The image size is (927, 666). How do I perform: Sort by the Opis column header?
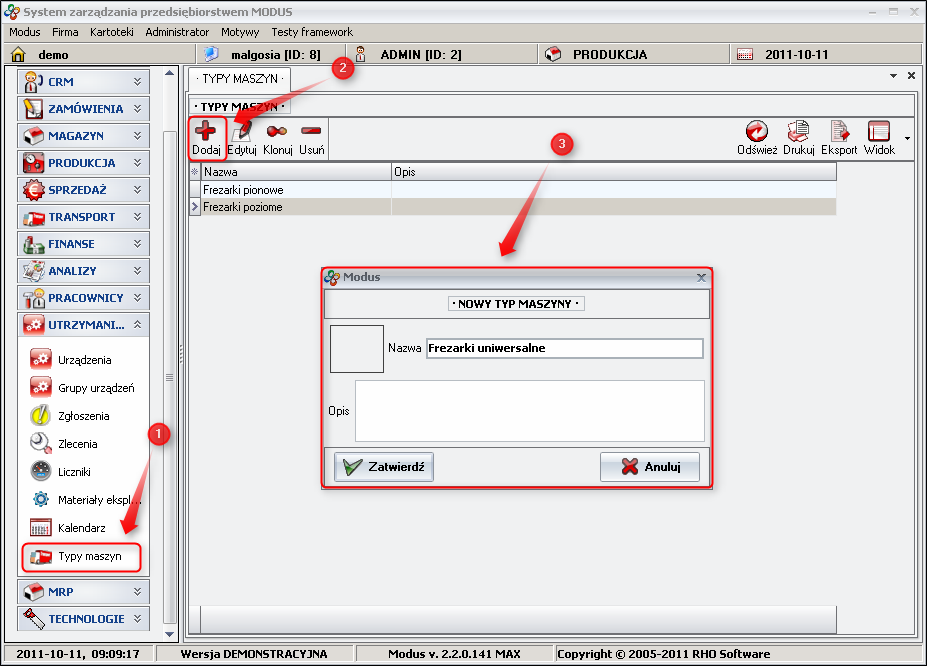(614, 172)
